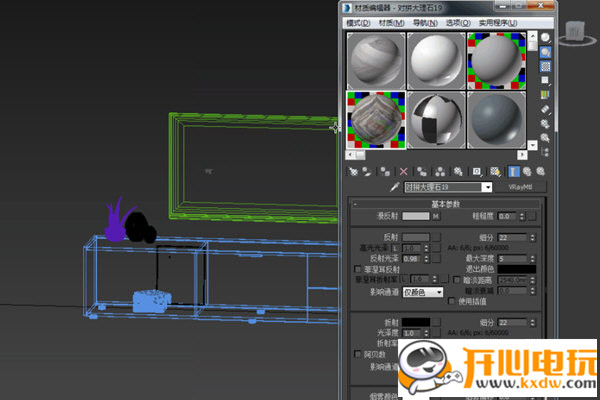Click the Get Material icon
Viewport: 600px width, 400px height.
(x=351, y=171)
